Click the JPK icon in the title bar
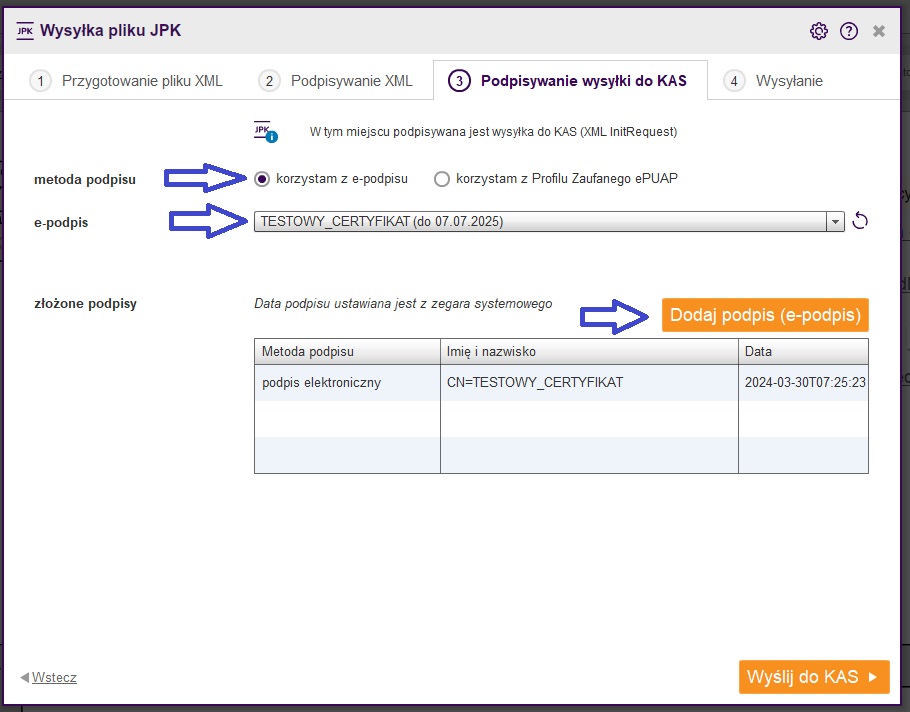 coord(25,31)
